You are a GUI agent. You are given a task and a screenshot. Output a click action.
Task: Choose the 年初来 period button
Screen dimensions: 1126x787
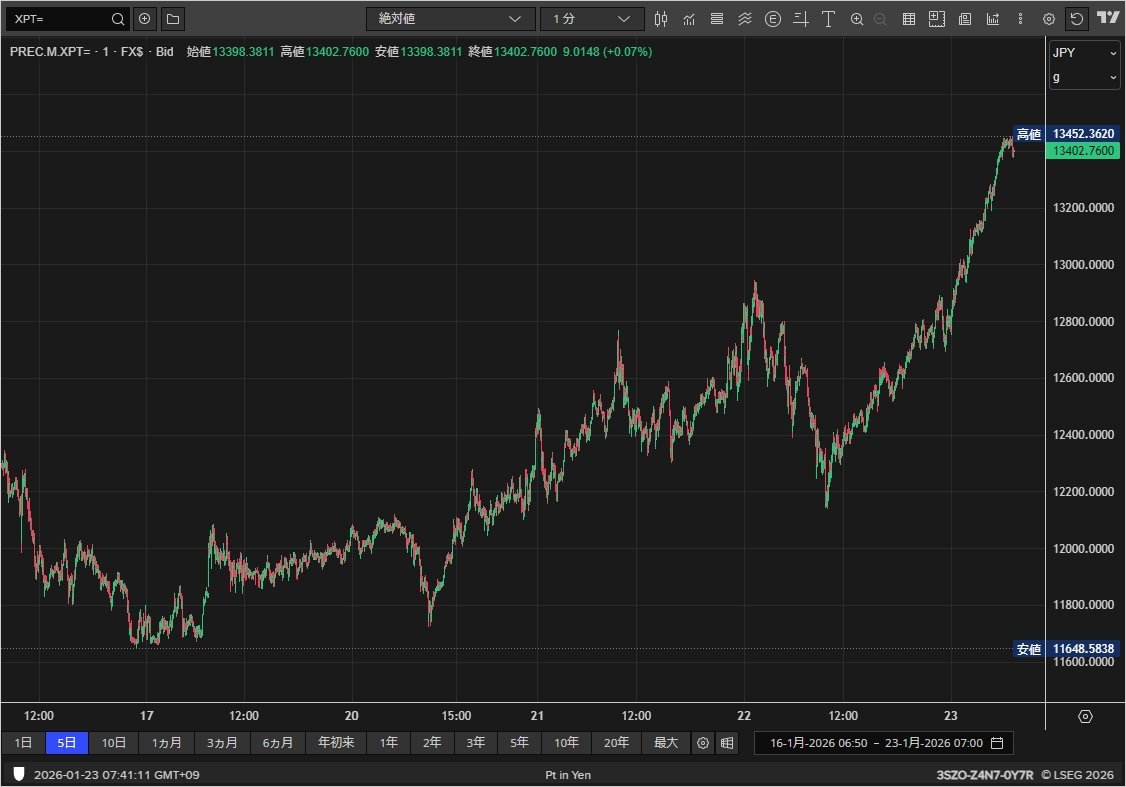pyautogui.click(x=336, y=742)
